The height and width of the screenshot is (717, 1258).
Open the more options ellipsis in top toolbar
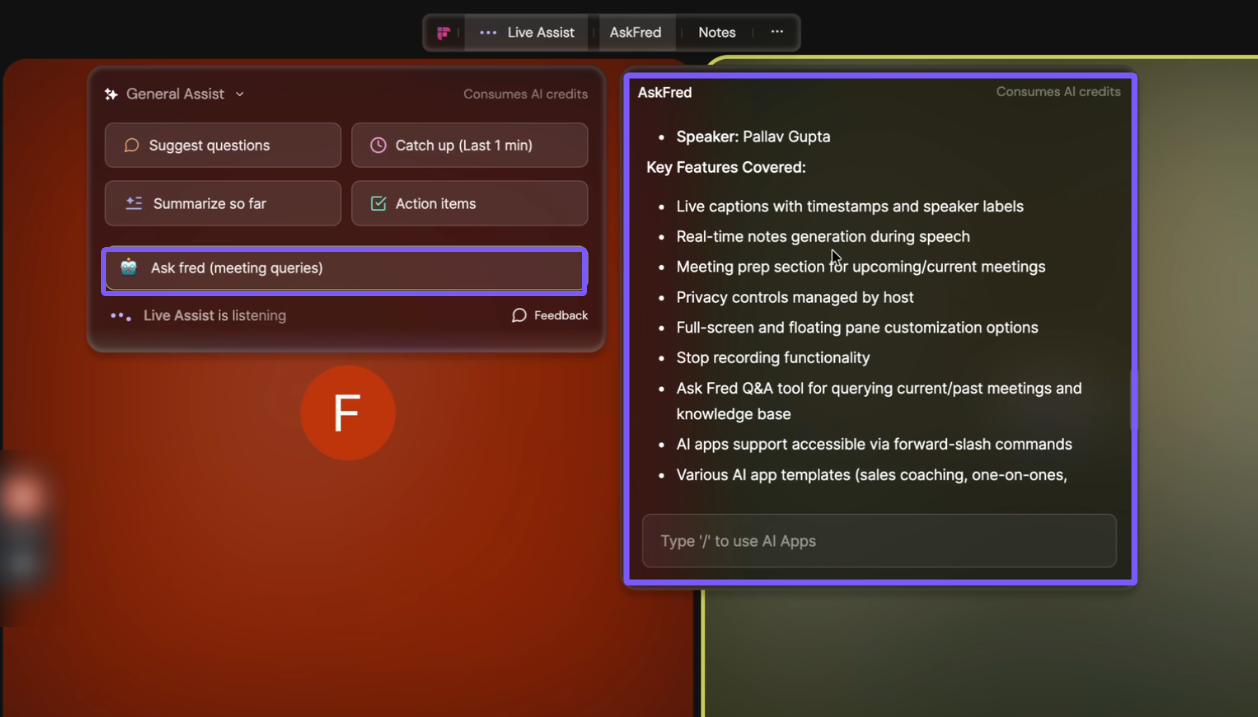point(777,32)
